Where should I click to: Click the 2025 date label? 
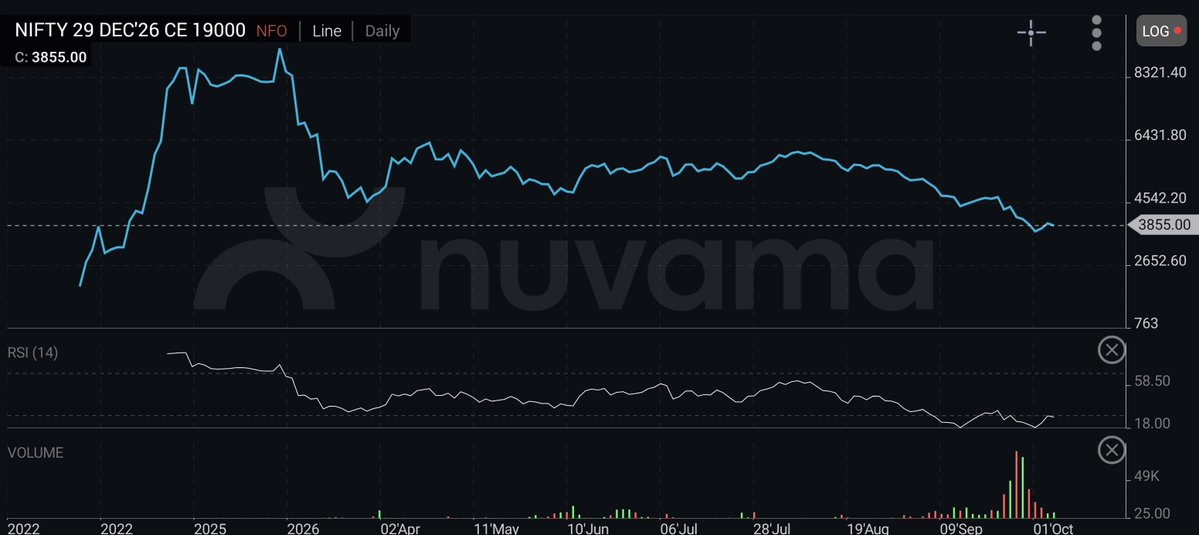click(x=210, y=528)
